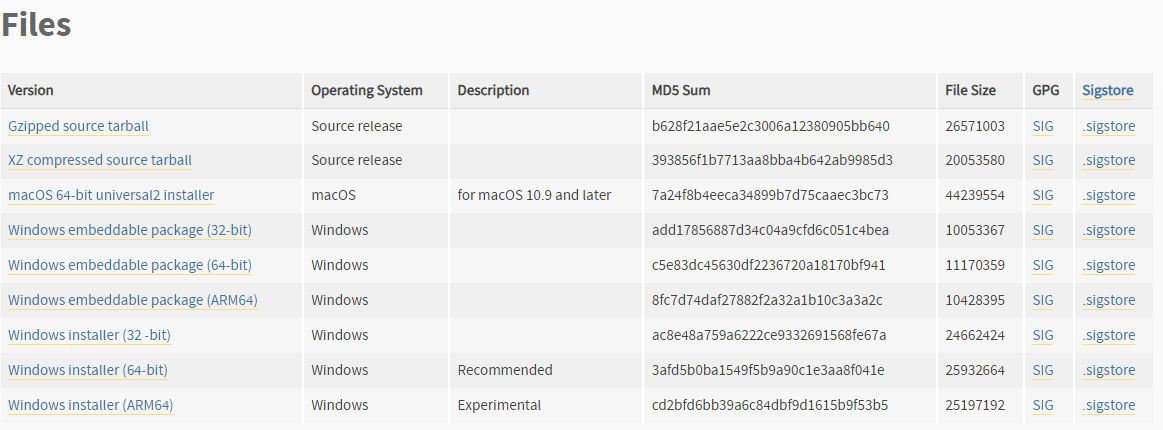
Task: Open the experimental Windows installer (ARM64)
Action: point(90,405)
